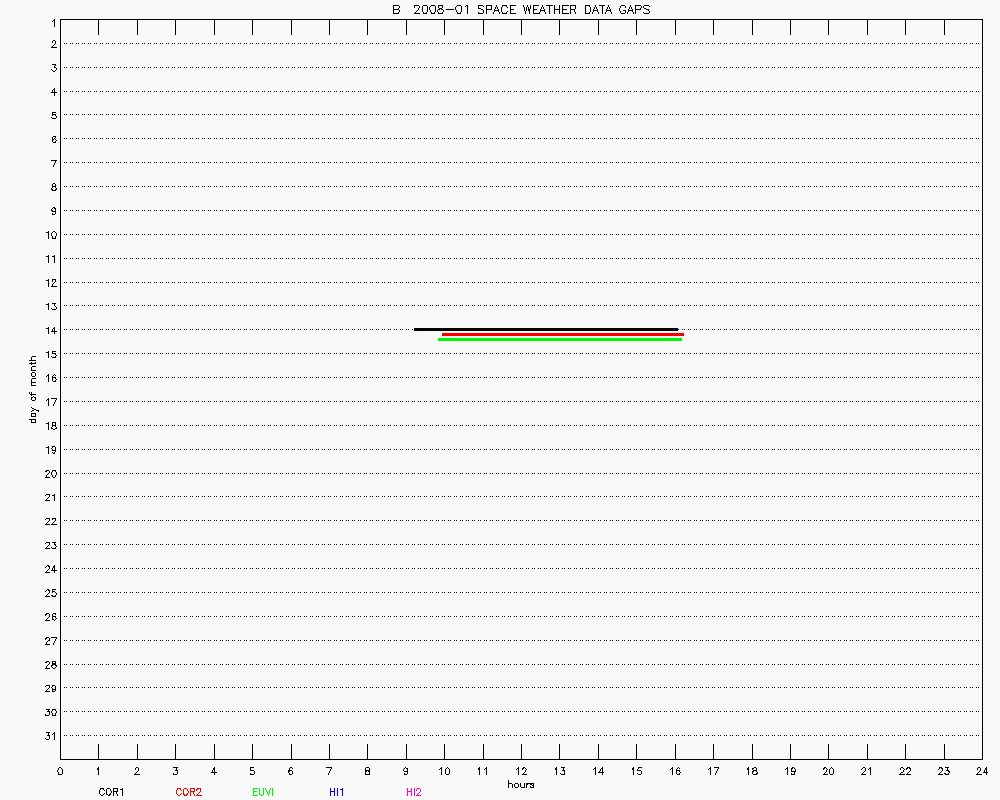Click the 'hours' x-axis label
Viewport: 1000px width, 800px height.
(520, 784)
